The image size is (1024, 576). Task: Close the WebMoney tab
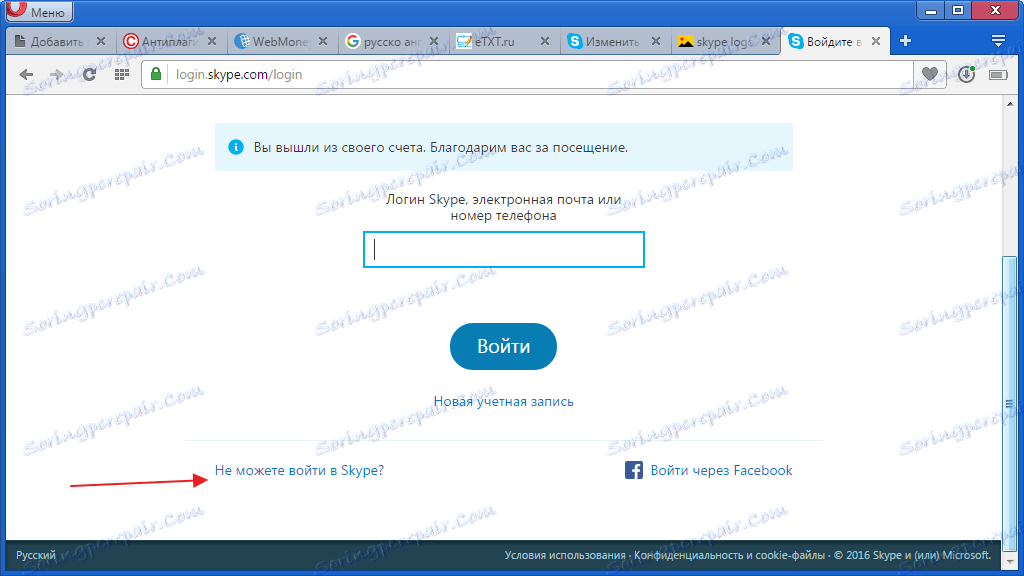click(x=323, y=41)
